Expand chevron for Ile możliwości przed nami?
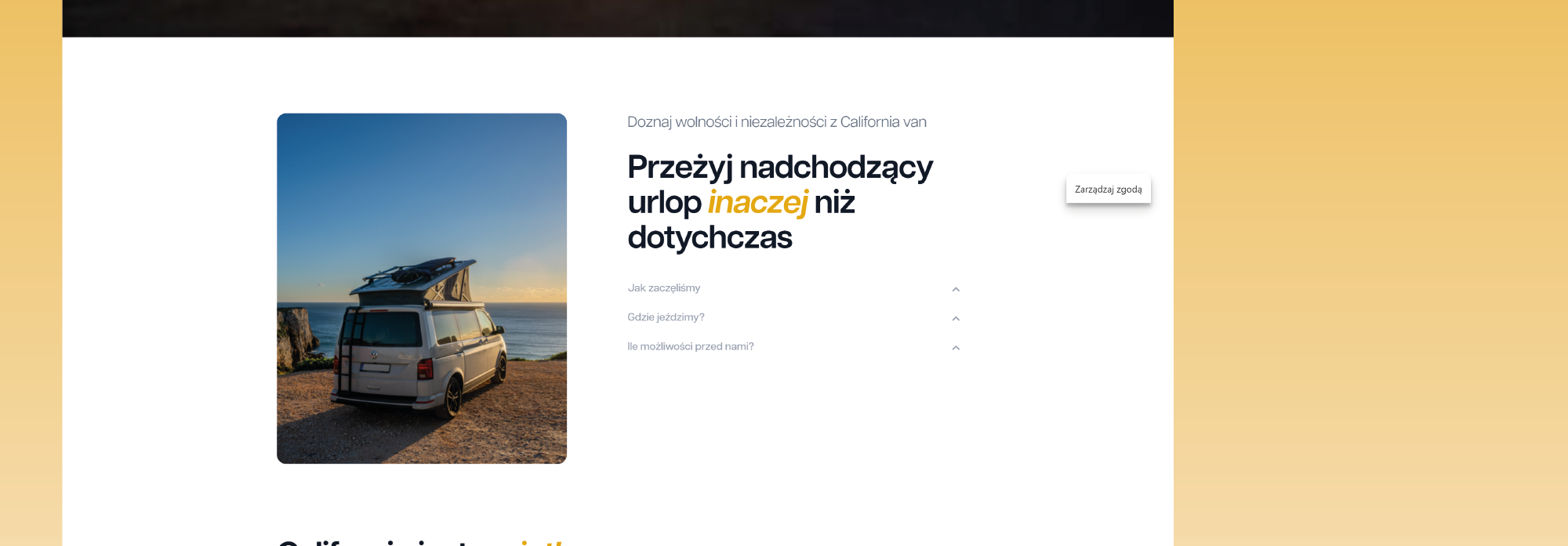Viewport: 1568px width, 546px height. point(955,348)
